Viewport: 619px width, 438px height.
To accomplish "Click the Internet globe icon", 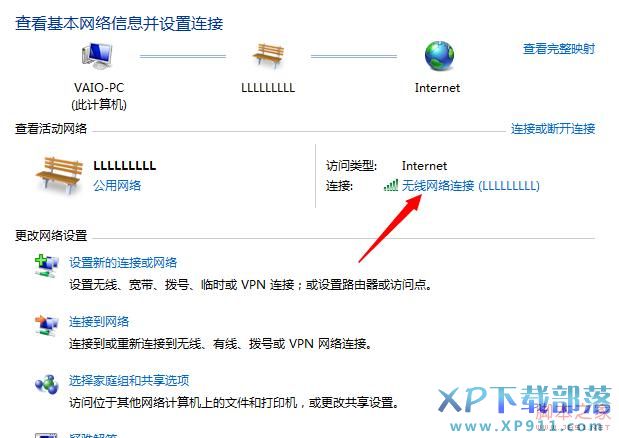I will tap(439, 56).
